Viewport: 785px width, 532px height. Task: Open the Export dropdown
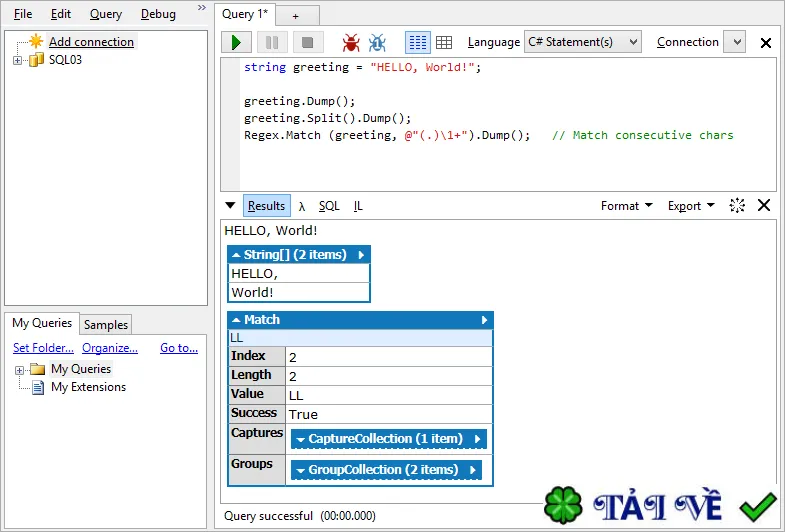(x=691, y=206)
